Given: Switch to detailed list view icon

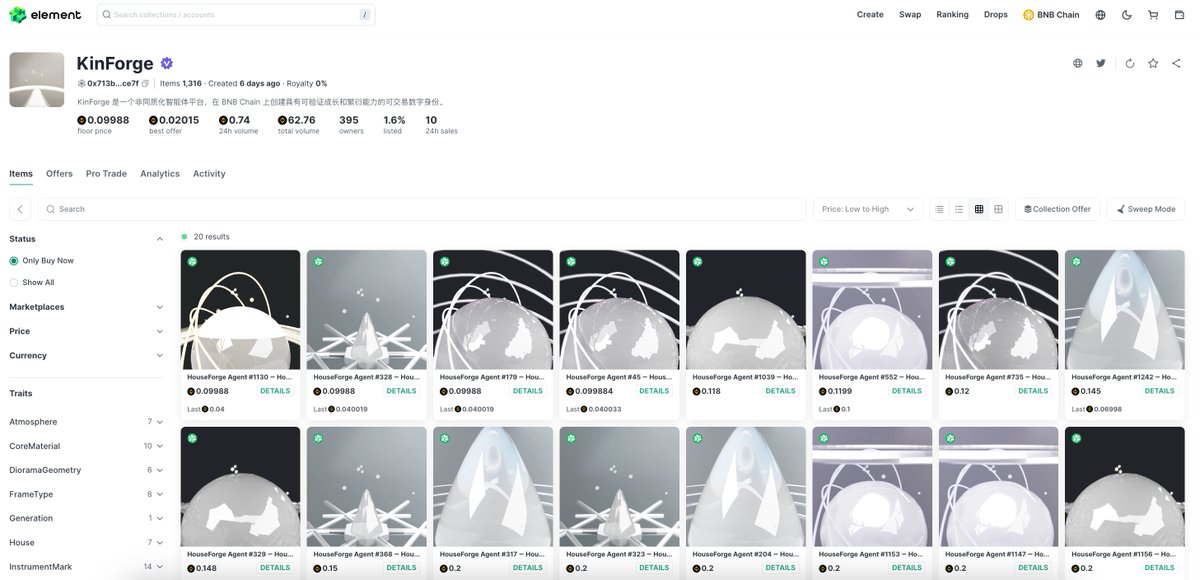Looking at the screenshot, I should point(939,209).
